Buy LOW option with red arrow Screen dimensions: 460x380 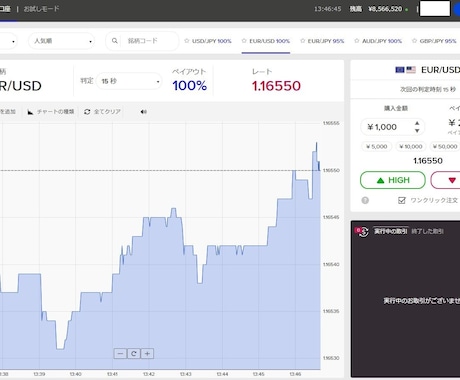pyautogui.click(x=446, y=180)
